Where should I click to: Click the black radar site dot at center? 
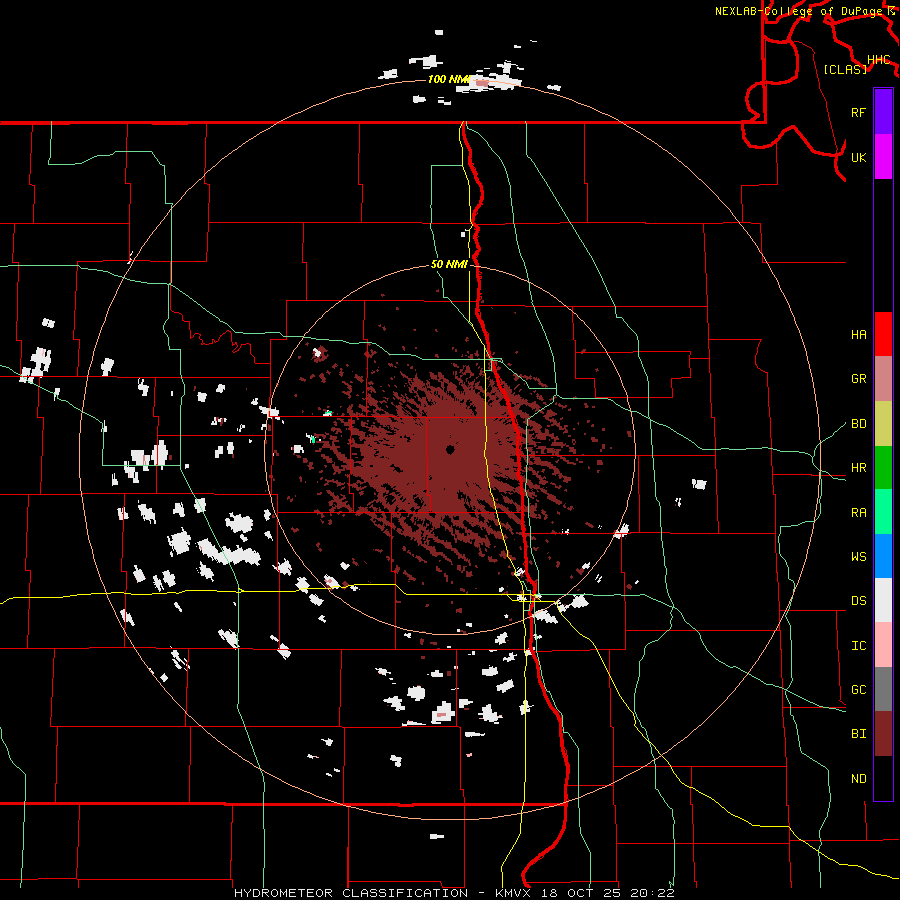450,450
